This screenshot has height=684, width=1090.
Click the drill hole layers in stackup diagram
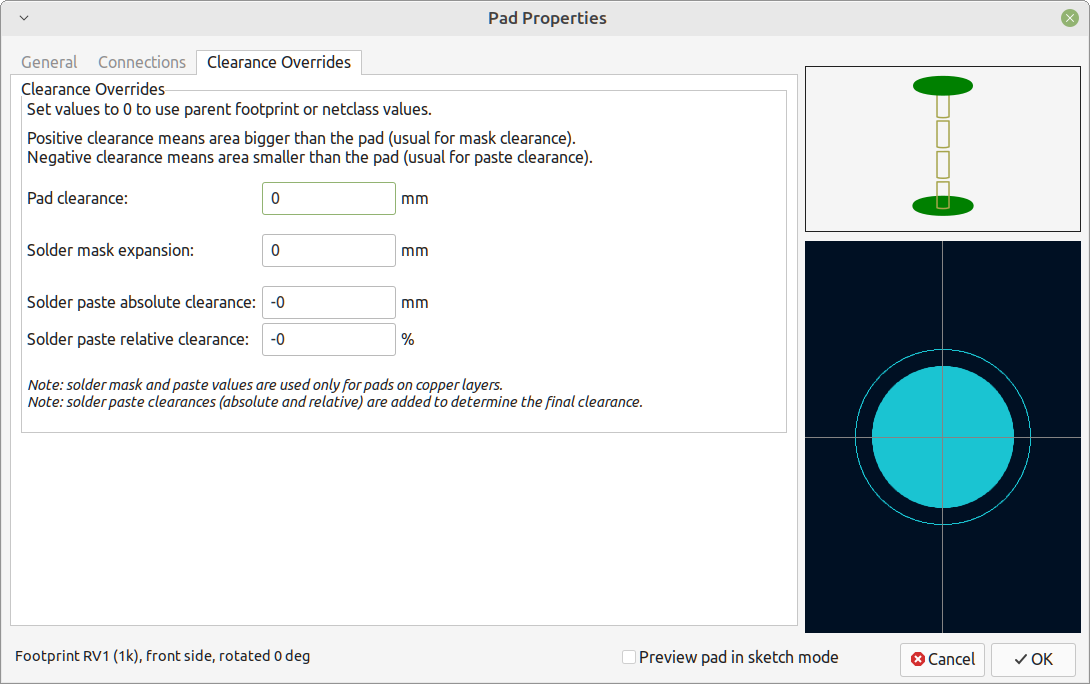tap(943, 152)
